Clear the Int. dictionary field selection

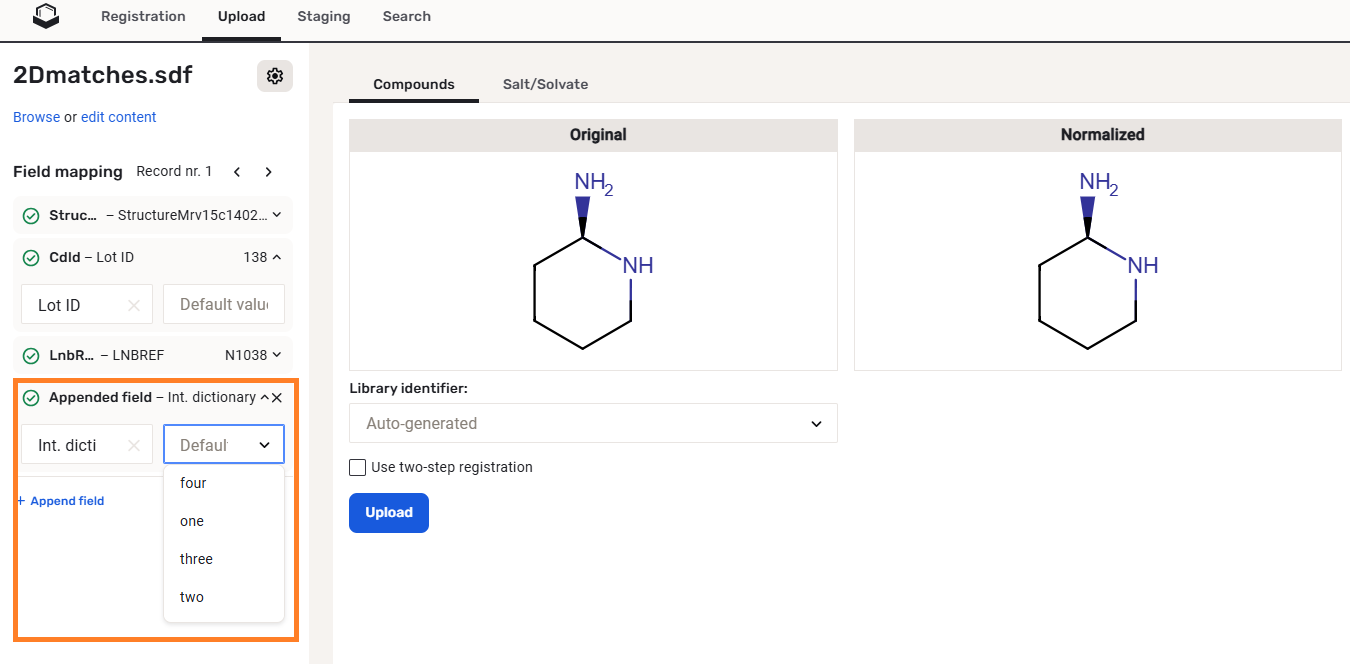coord(134,446)
